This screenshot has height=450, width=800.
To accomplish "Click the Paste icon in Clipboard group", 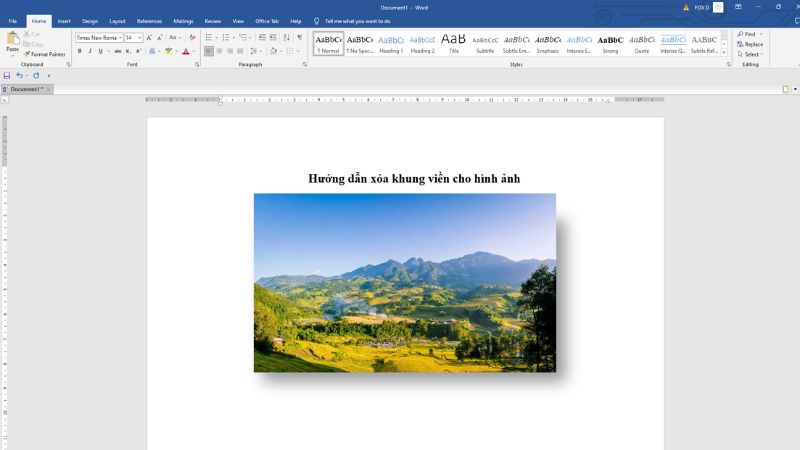I will (x=12, y=41).
